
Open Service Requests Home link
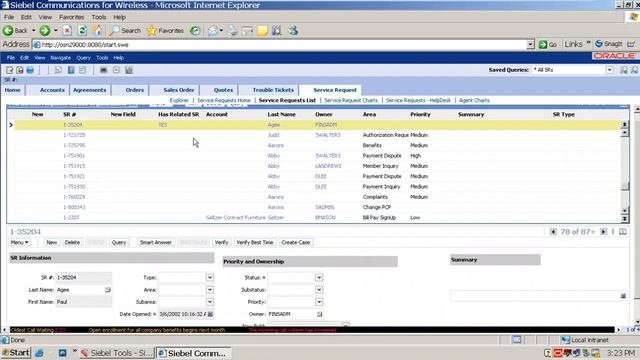point(224,100)
